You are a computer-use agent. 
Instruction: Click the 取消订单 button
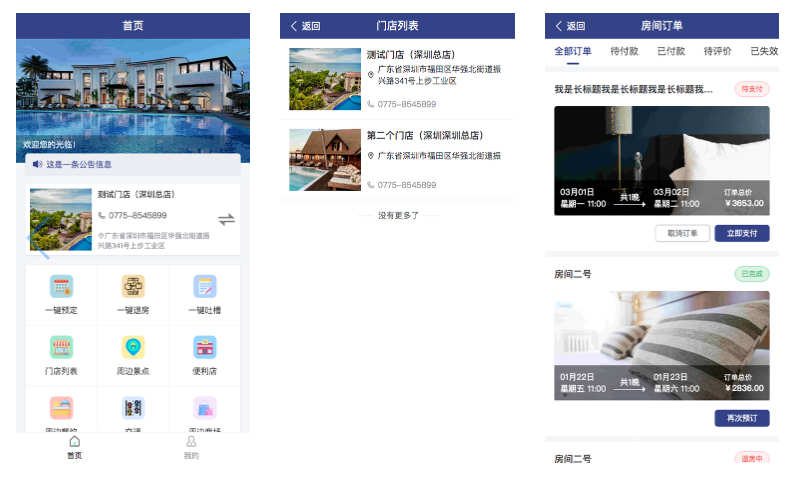coord(682,233)
